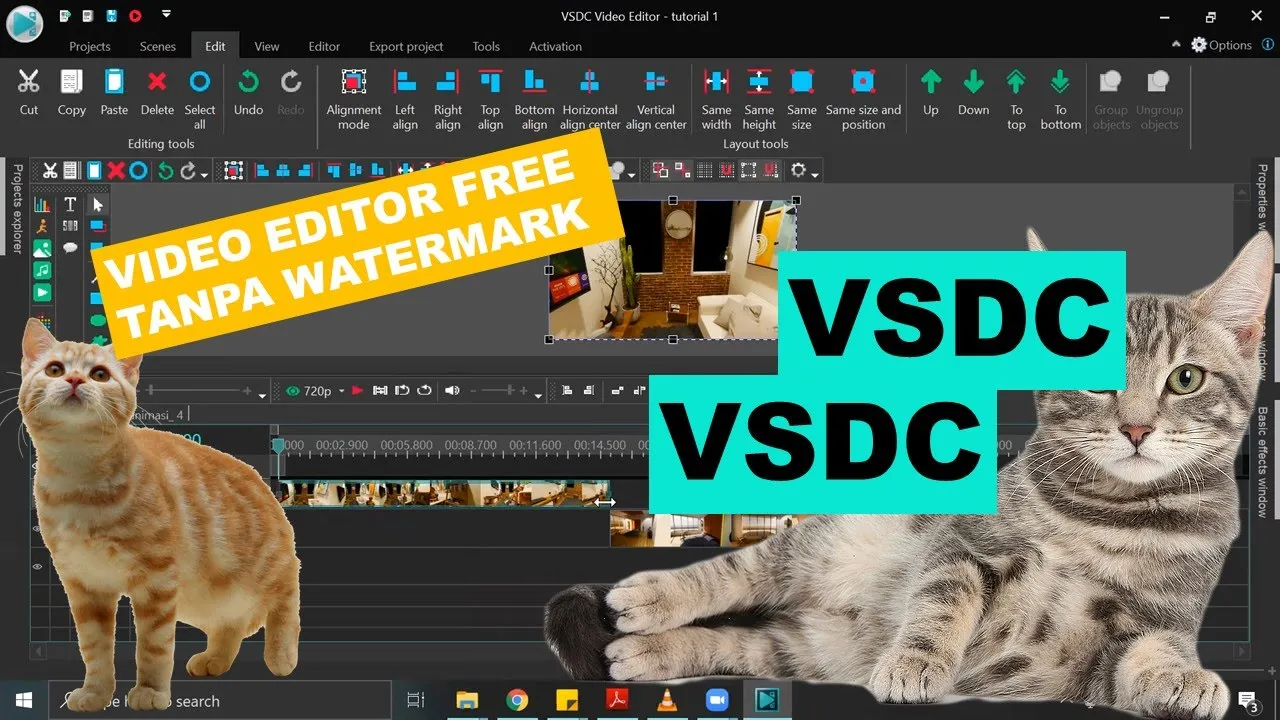Select the first video clip on the timeline
The height and width of the screenshot is (720, 1280).
(445, 493)
